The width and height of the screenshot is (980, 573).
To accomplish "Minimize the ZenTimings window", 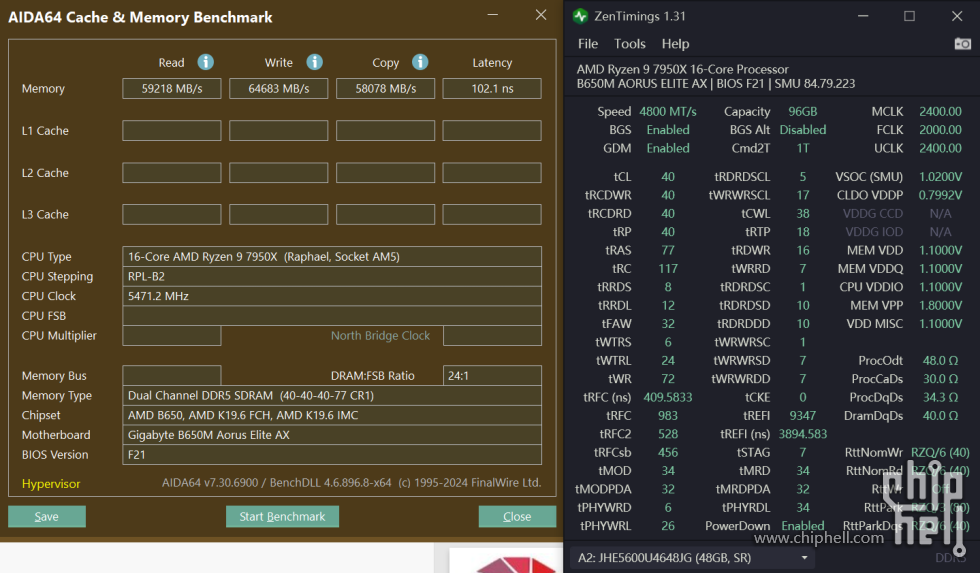I will tap(863, 16).
